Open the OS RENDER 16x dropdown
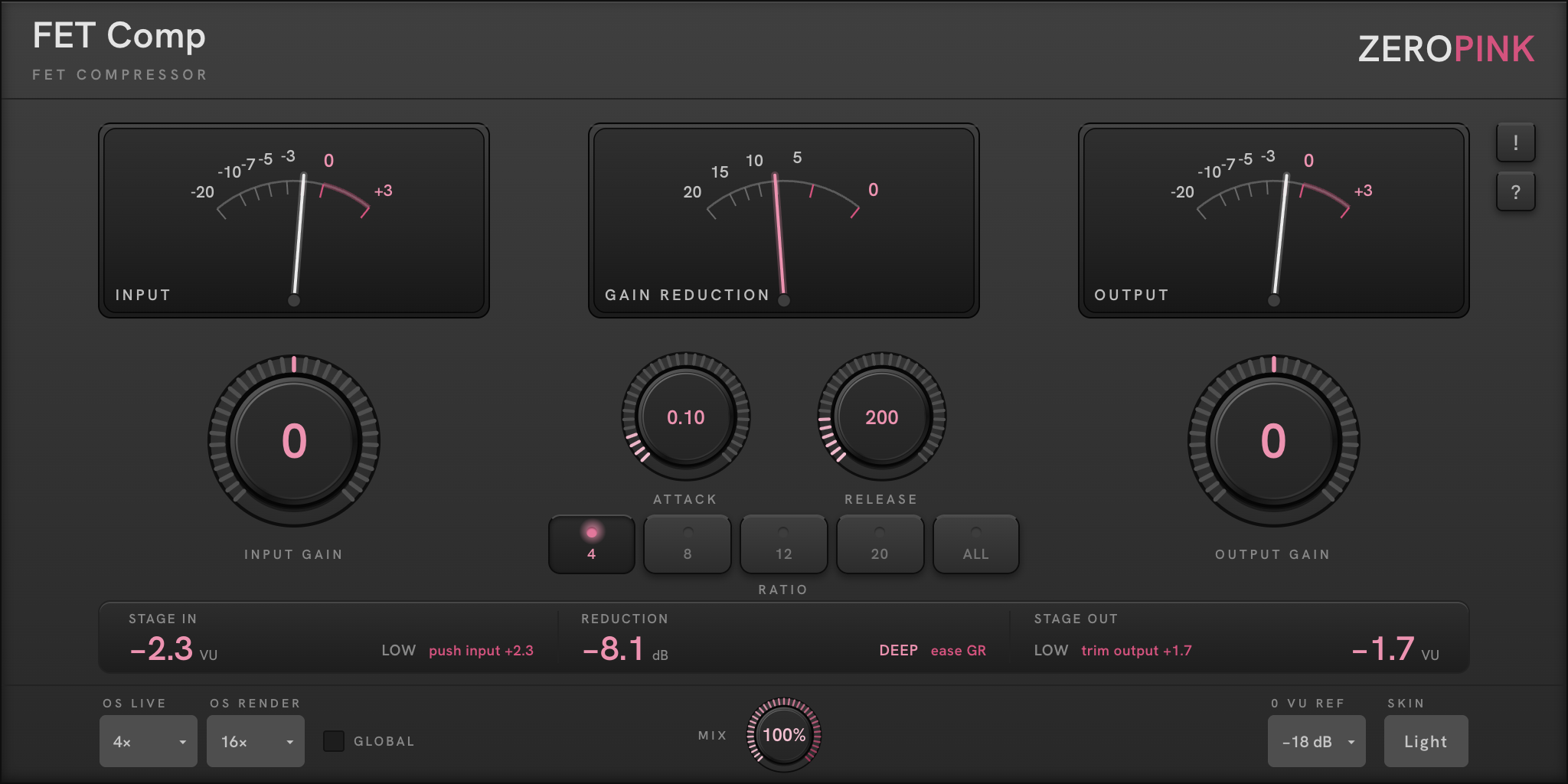The image size is (1568, 784). (256, 741)
